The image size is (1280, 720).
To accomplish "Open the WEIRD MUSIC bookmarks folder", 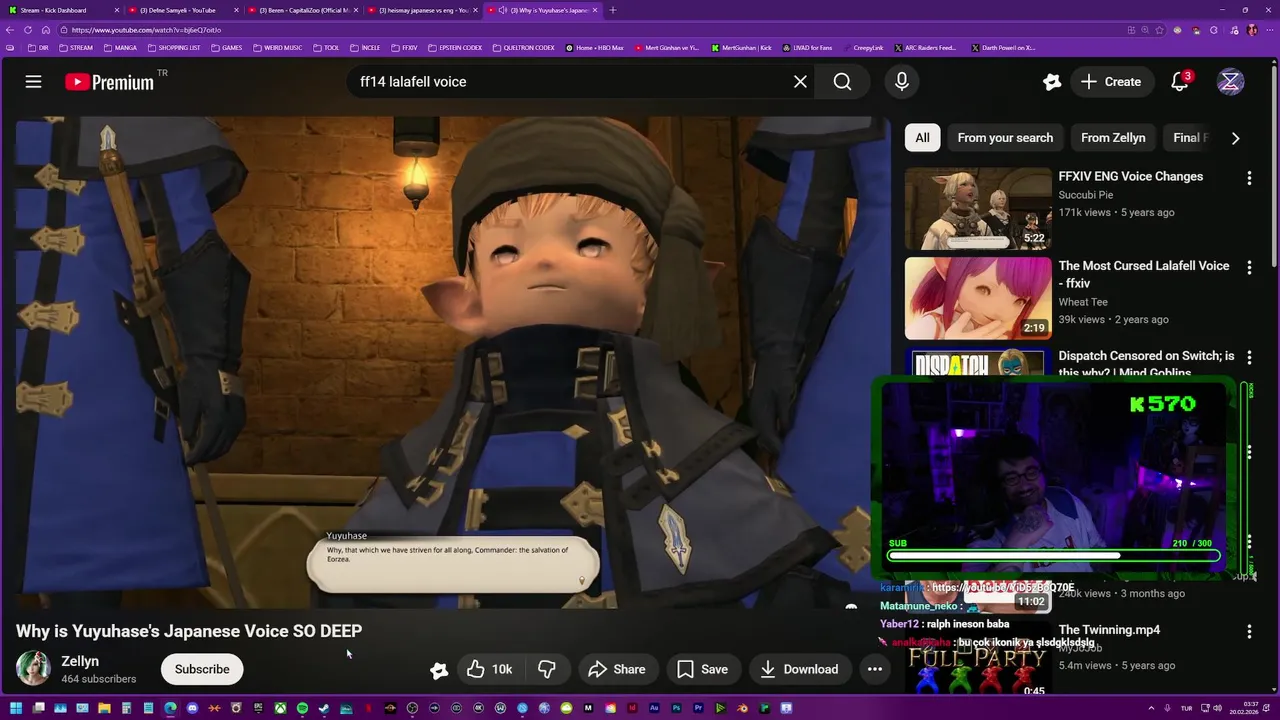I will click(278, 47).
